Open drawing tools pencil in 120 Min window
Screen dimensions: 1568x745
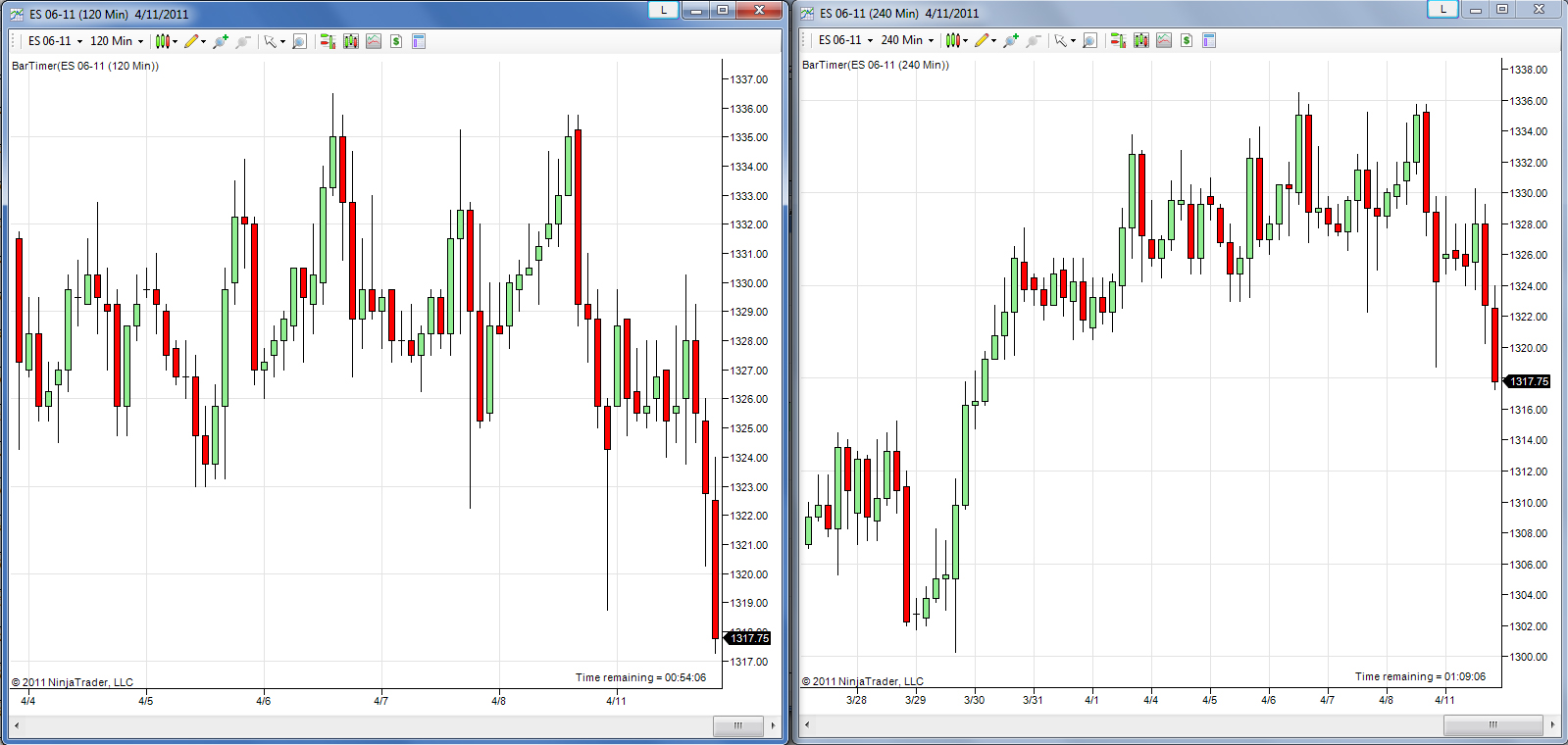point(190,41)
